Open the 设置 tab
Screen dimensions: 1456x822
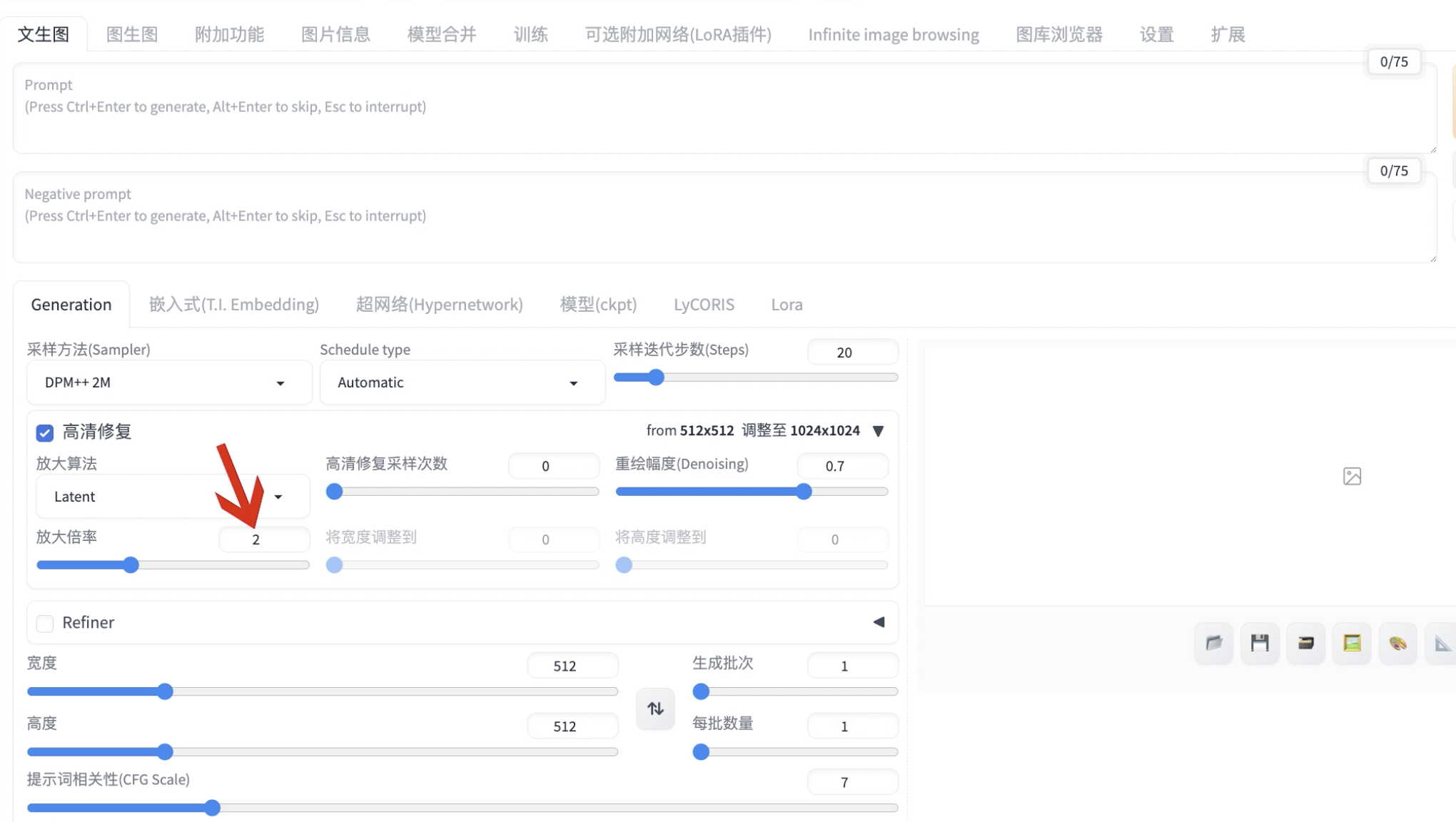1157,34
